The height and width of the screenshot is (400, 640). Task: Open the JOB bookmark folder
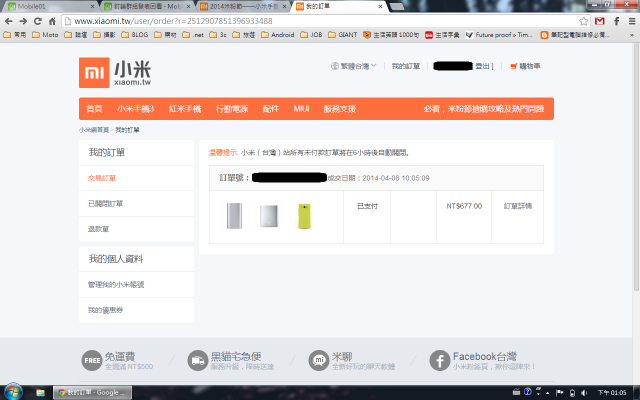tap(311, 35)
